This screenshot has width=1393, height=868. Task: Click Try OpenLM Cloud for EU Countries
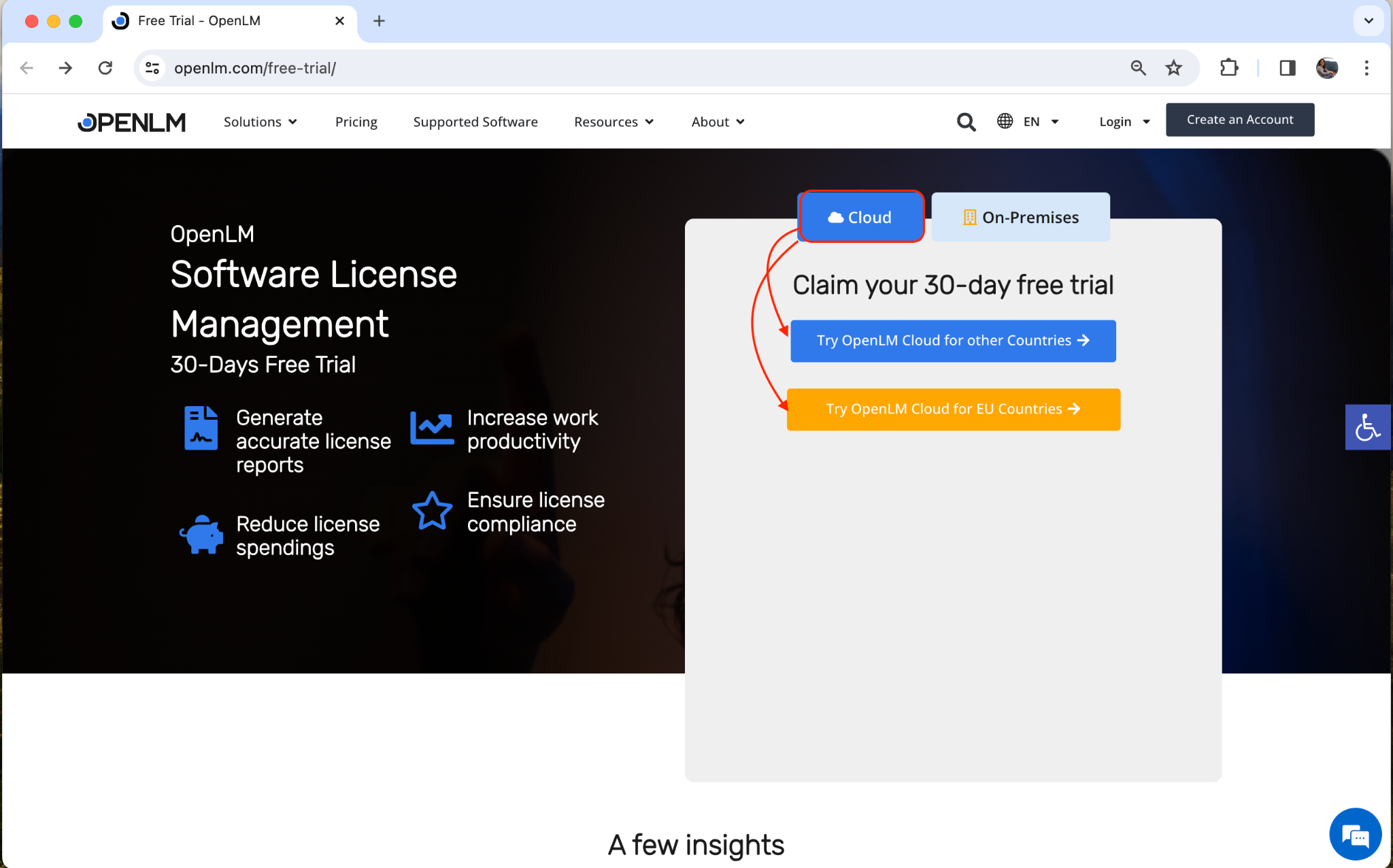coord(952,409)
